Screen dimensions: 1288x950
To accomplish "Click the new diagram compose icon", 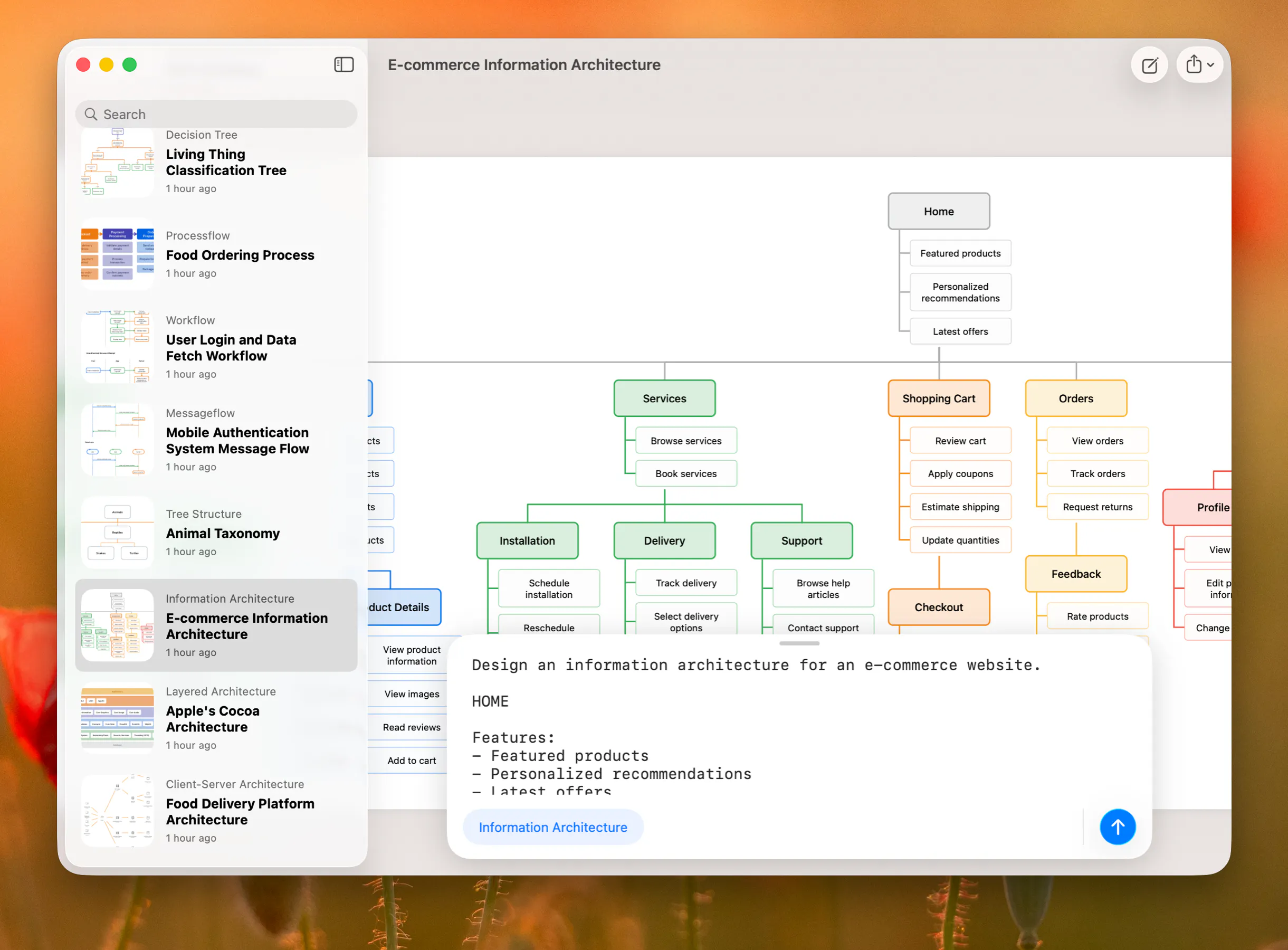I will click(1149, 65).
